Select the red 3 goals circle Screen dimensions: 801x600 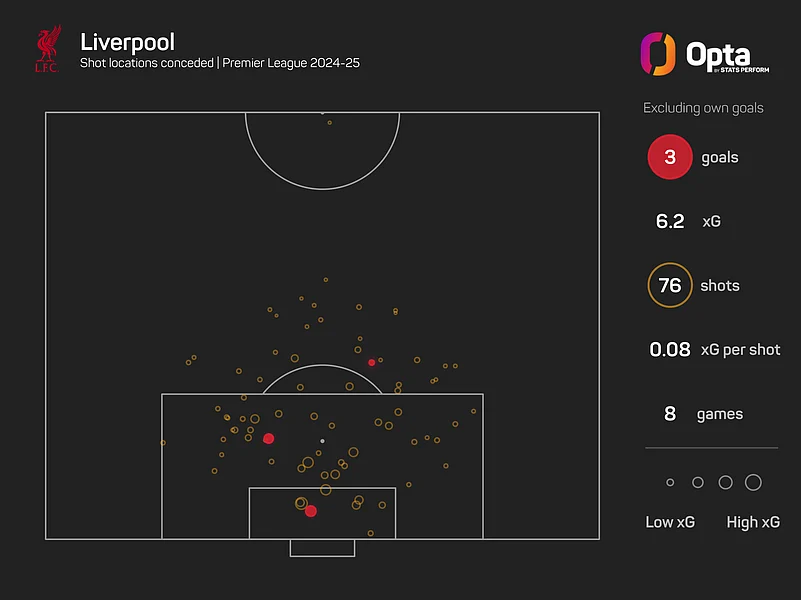coord(670,157)
